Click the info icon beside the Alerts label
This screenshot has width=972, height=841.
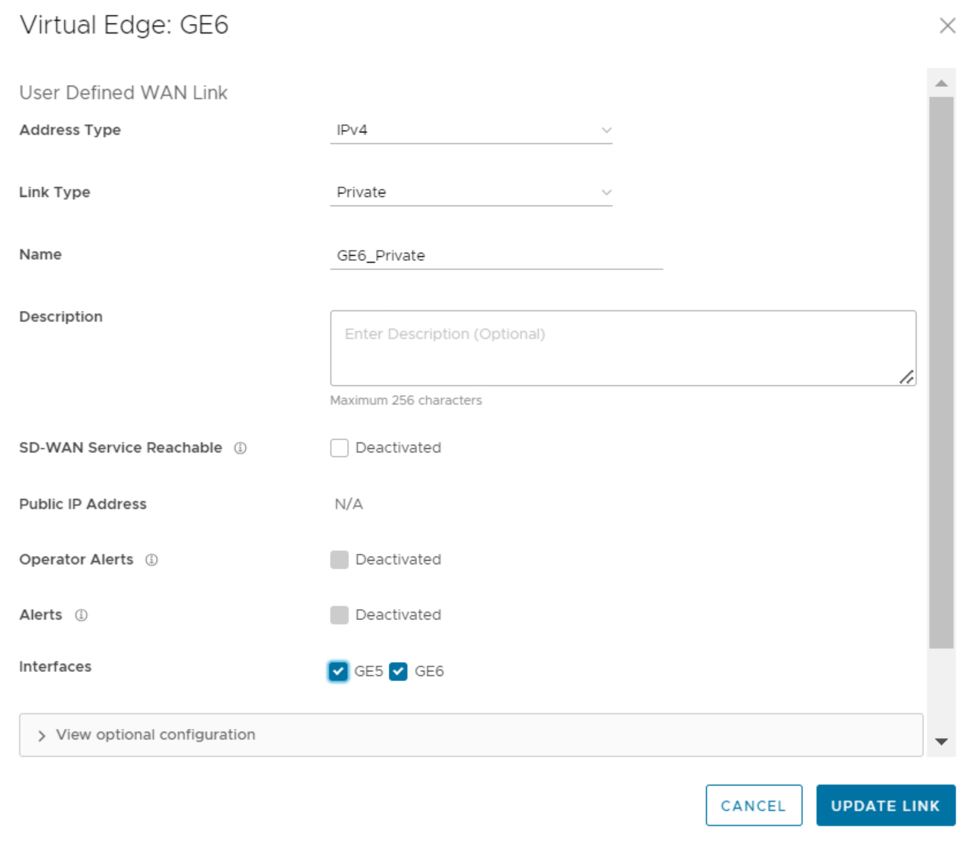(81, 615)
